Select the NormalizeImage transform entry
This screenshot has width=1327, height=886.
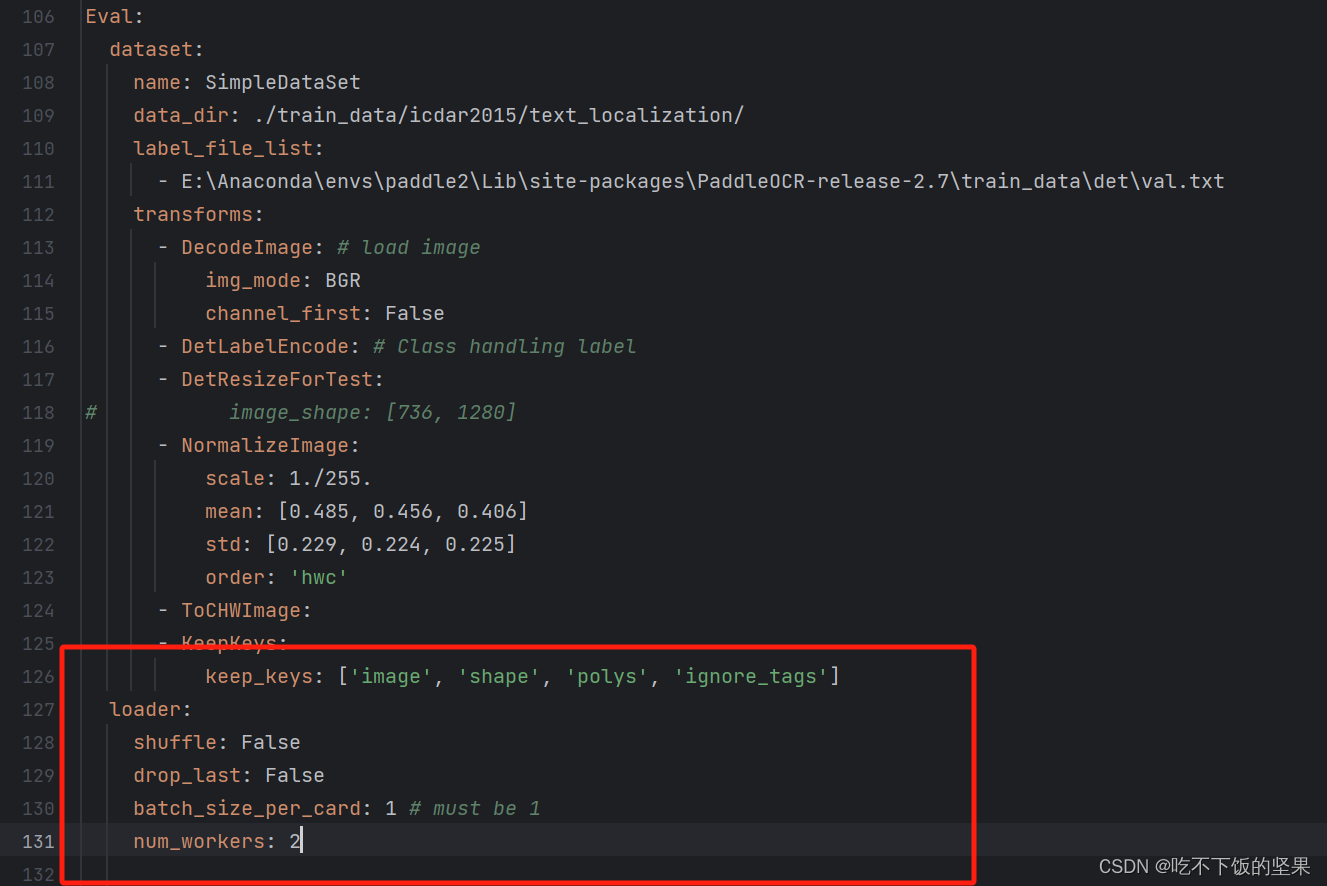(266, 445)
